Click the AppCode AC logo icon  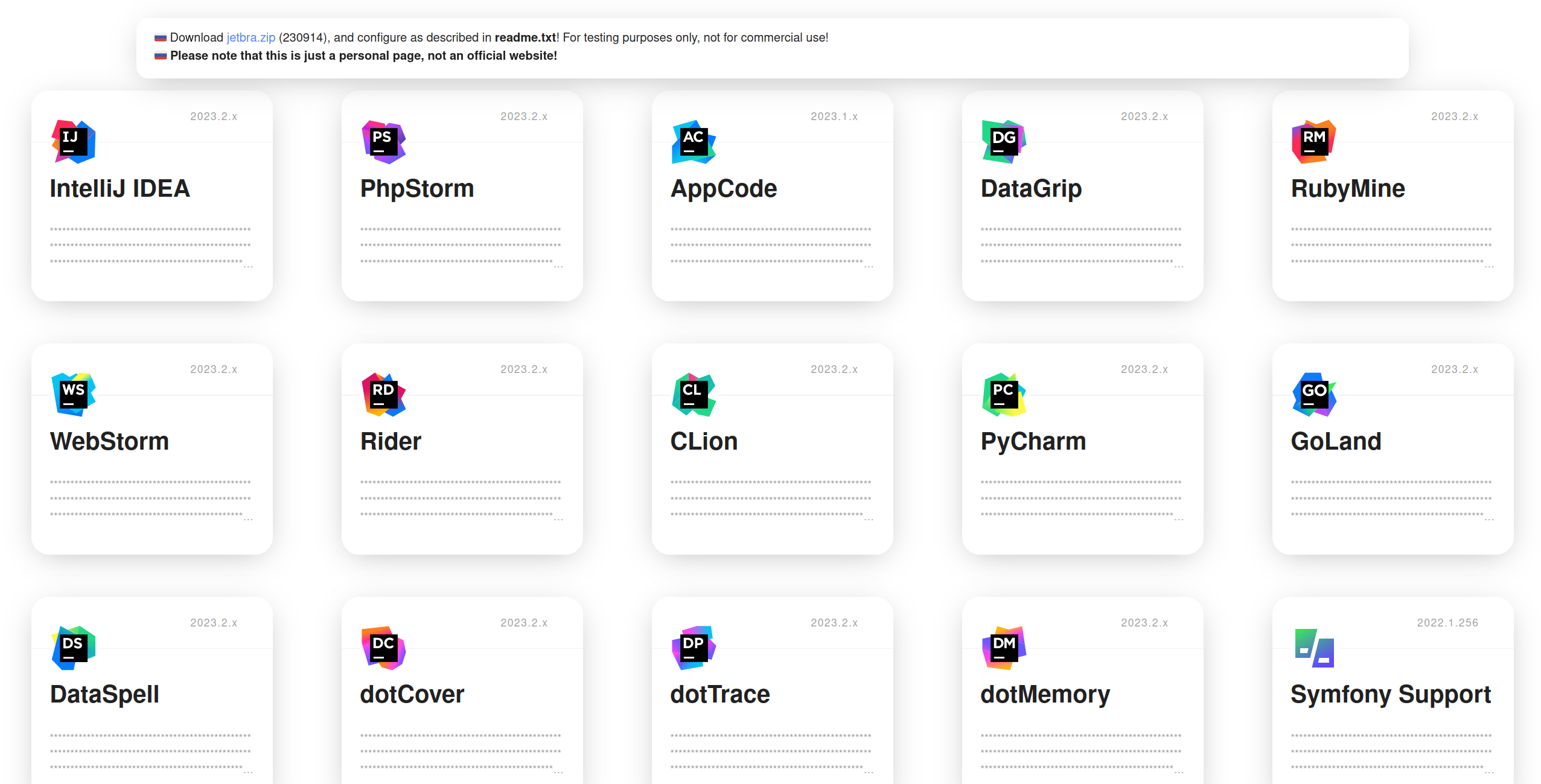(694, 142)
